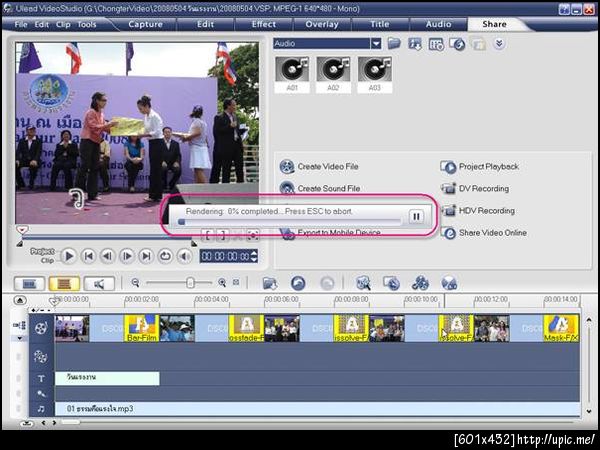Click Create Sound File
Image resolution: width=600 pixels, height=450 pixels.
pos(320,188)
